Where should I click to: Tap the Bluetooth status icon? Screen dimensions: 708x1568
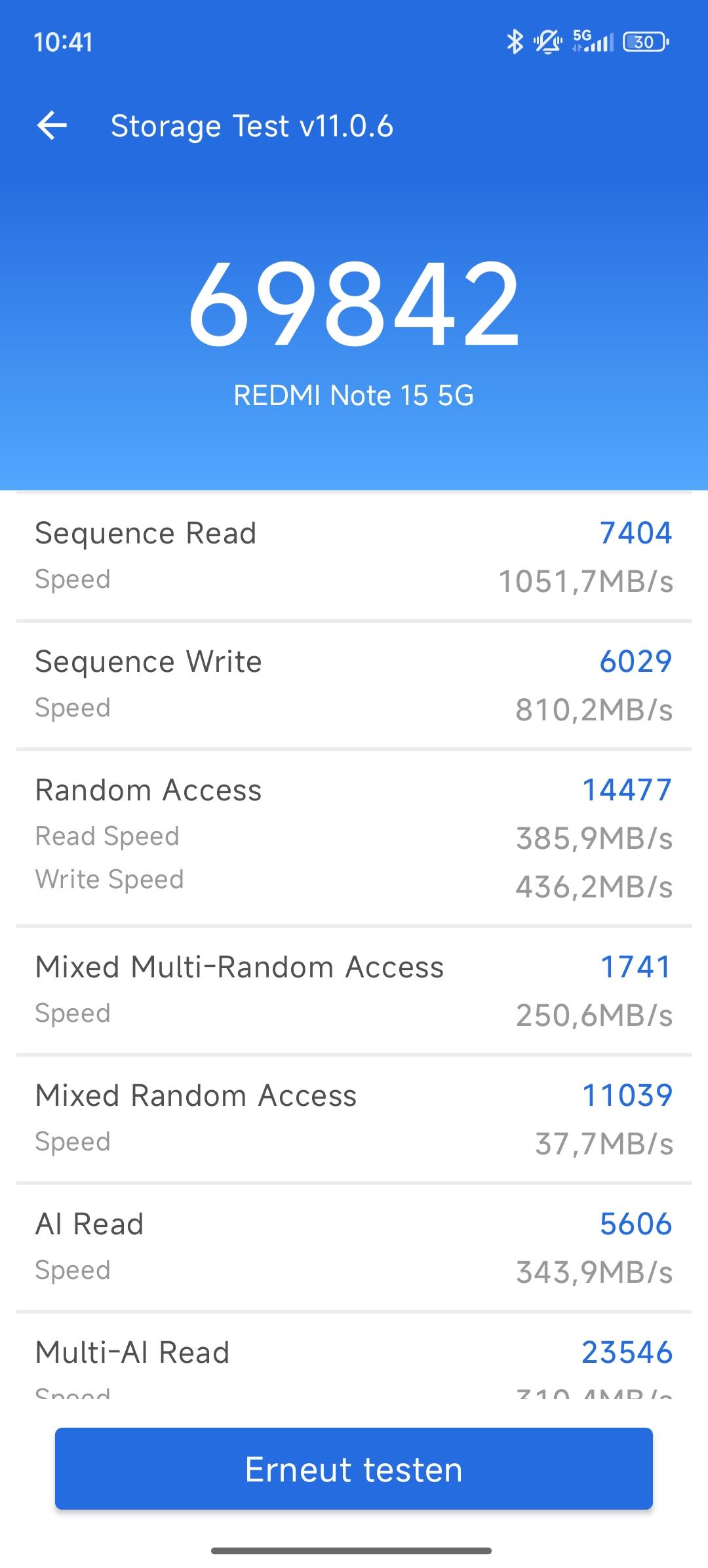click(515, 43)
